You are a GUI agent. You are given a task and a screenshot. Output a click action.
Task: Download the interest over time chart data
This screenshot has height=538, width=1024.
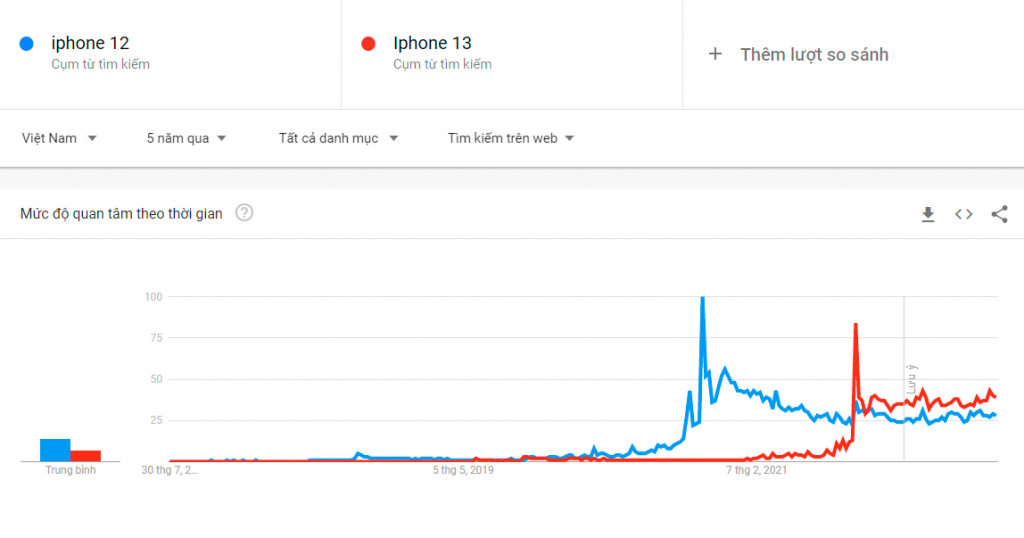pyautogui.click(x=927, y=214)
